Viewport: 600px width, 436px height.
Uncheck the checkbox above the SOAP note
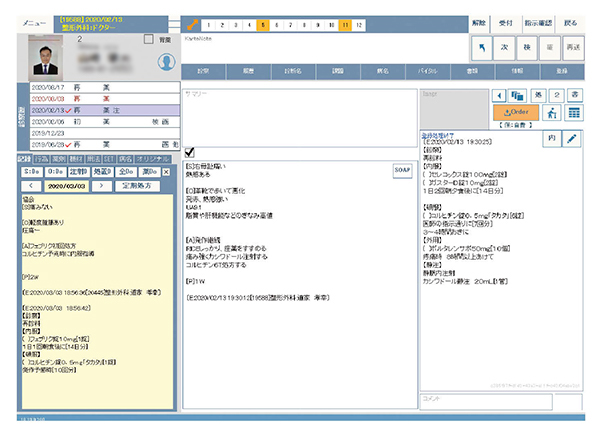pyautogui.click(x=190, y=150)
